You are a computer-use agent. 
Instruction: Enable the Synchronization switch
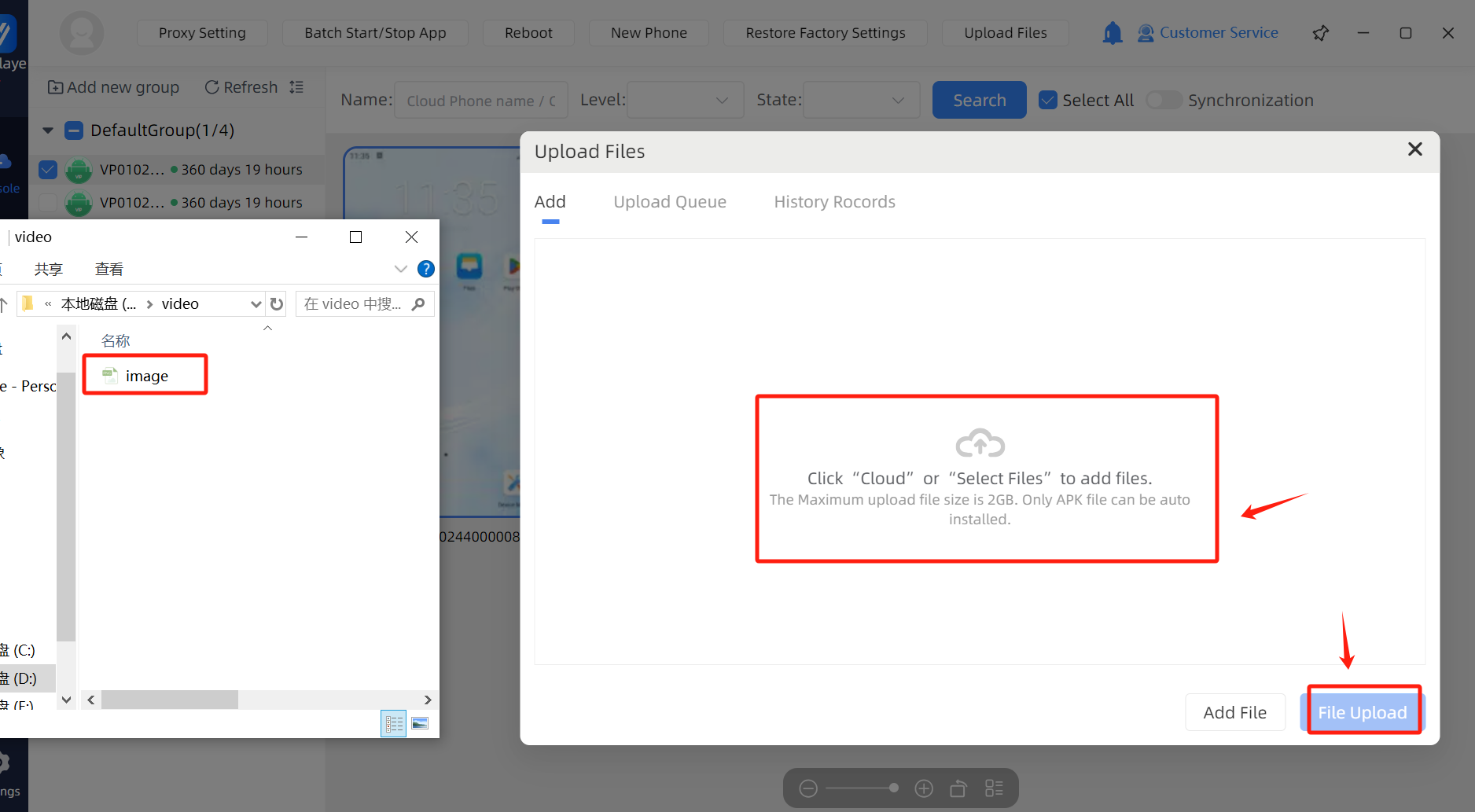pyautogui.click(x=1164, y=101)
